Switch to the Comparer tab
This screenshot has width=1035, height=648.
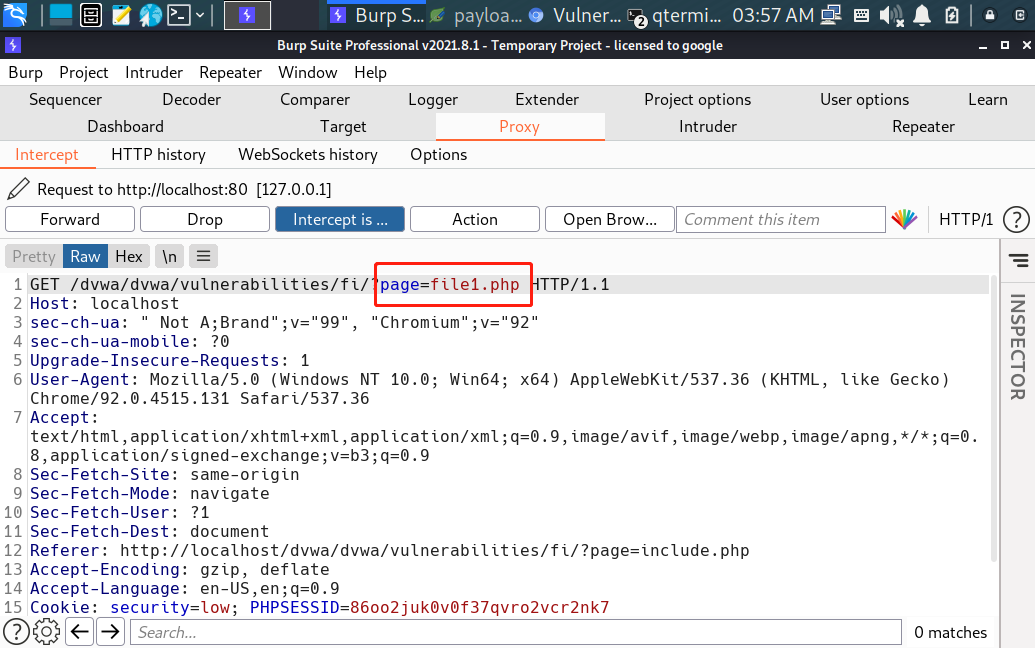(315, 100)
